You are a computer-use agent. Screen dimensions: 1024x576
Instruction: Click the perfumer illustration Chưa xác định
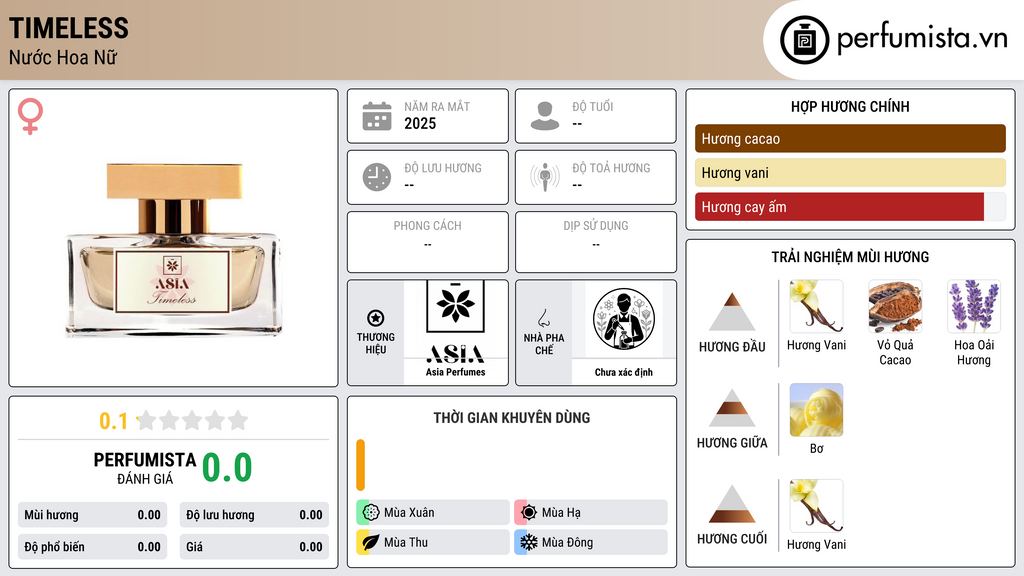coord(624,319)
